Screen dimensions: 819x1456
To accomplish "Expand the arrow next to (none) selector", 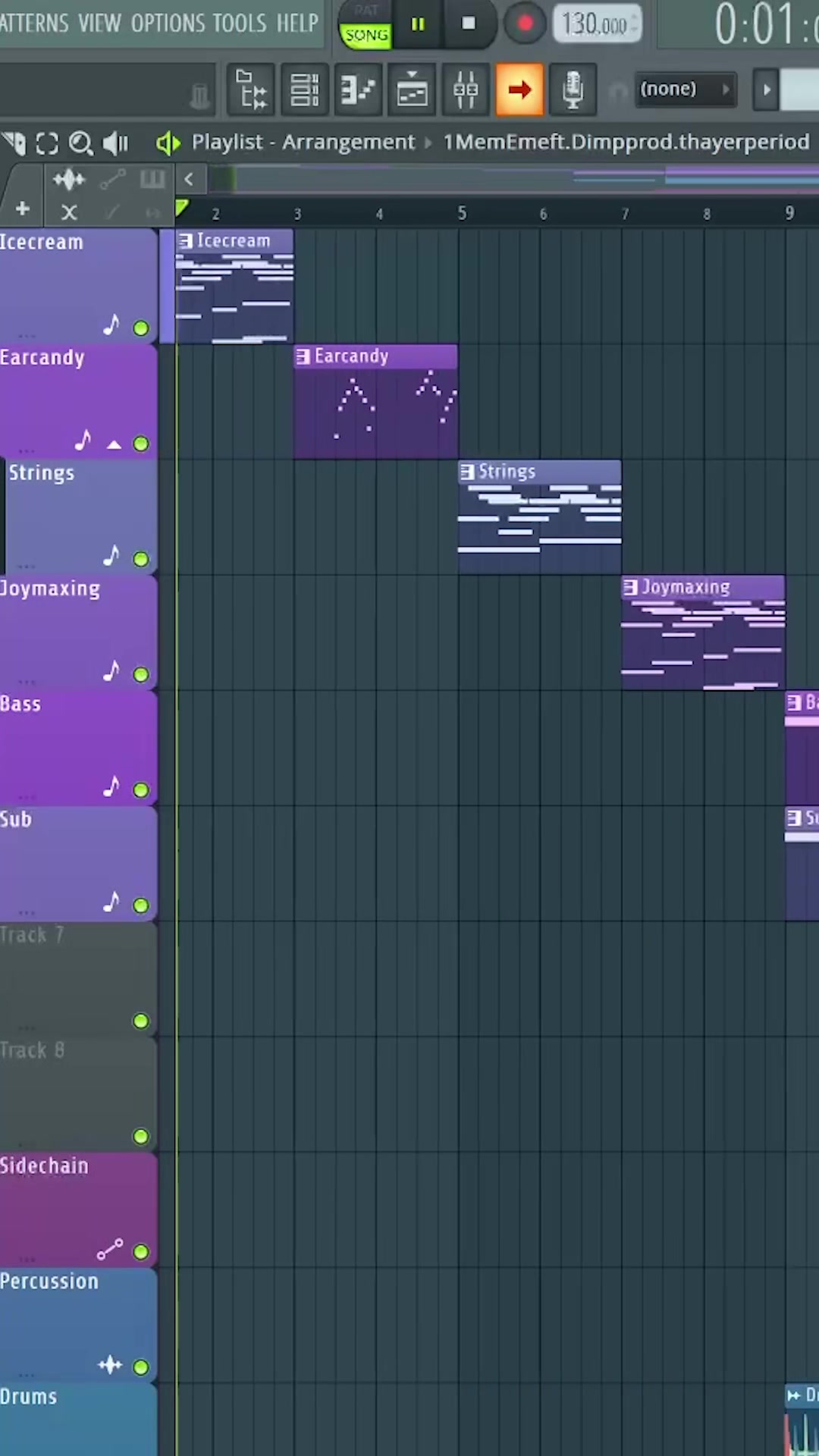I will 767,89.
